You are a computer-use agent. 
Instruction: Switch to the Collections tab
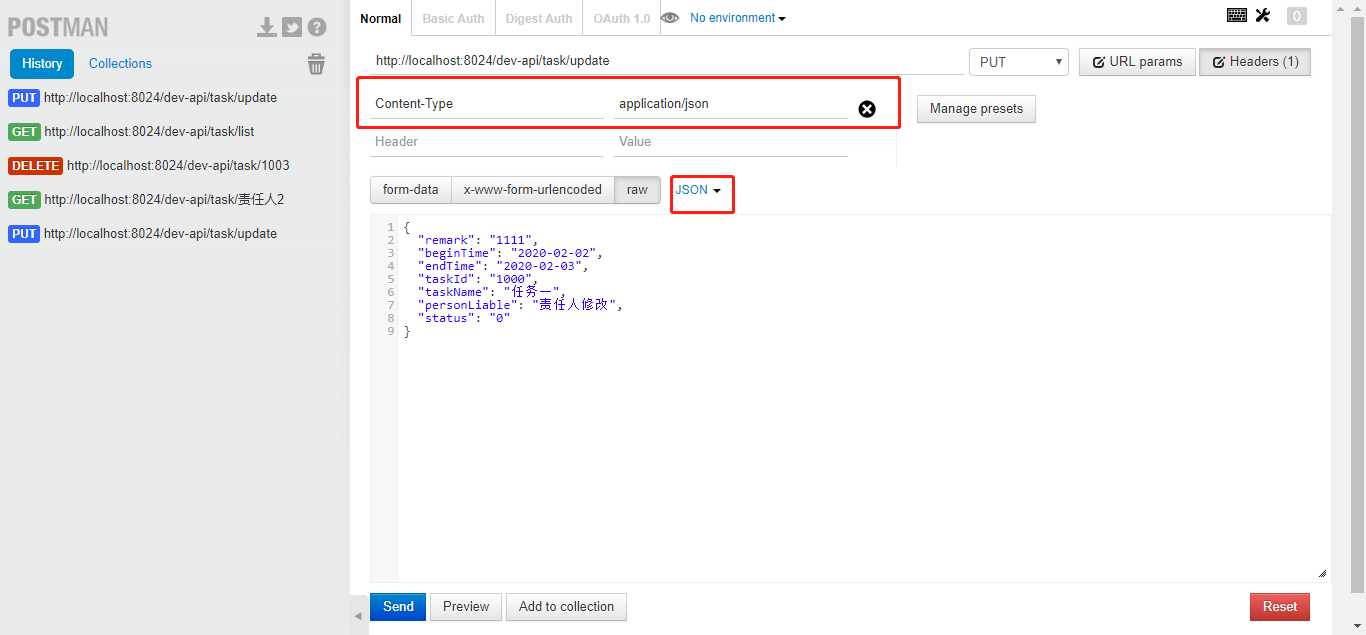pos(120,63)
